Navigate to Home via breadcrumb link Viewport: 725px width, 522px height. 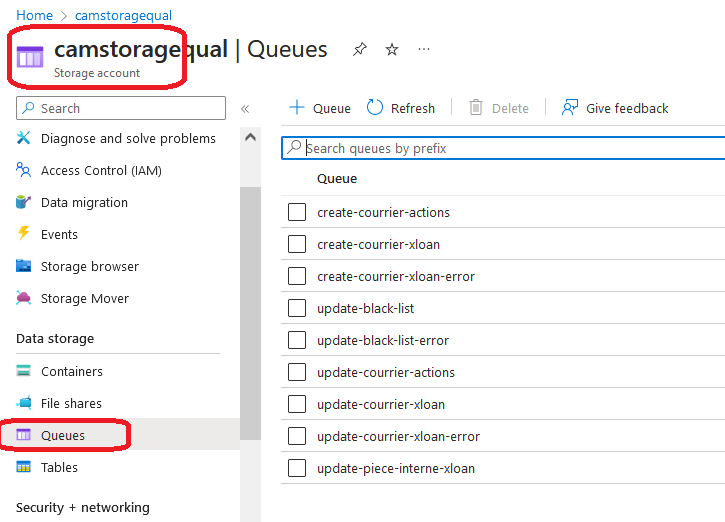(x=34, y=16)
